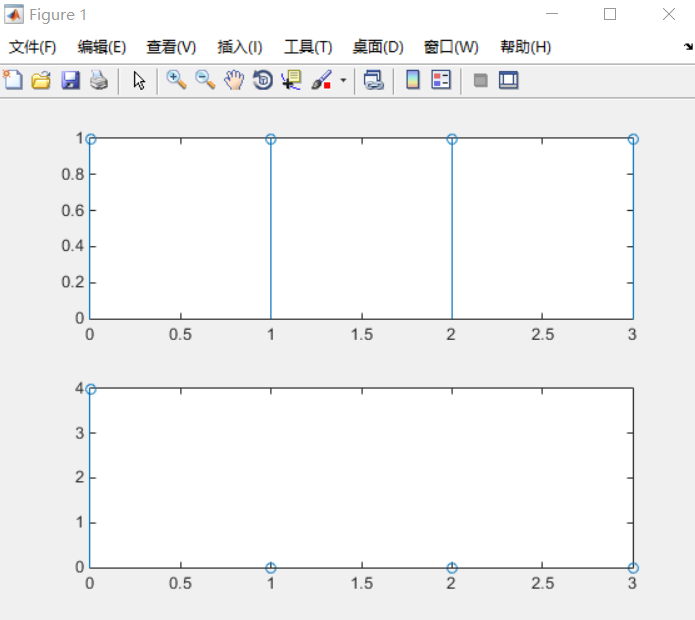
Task: Click the bottom plot marker at x=2
Action: coord(452,568)
